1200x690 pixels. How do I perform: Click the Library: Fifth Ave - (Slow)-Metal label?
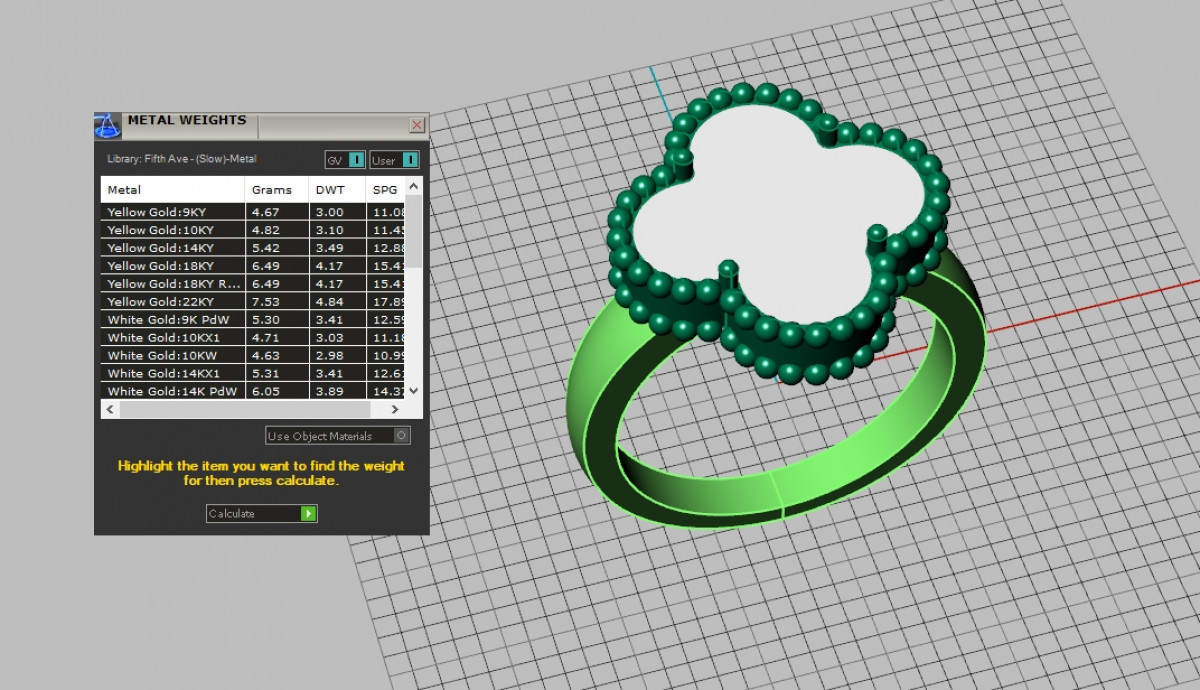(182, 159)
